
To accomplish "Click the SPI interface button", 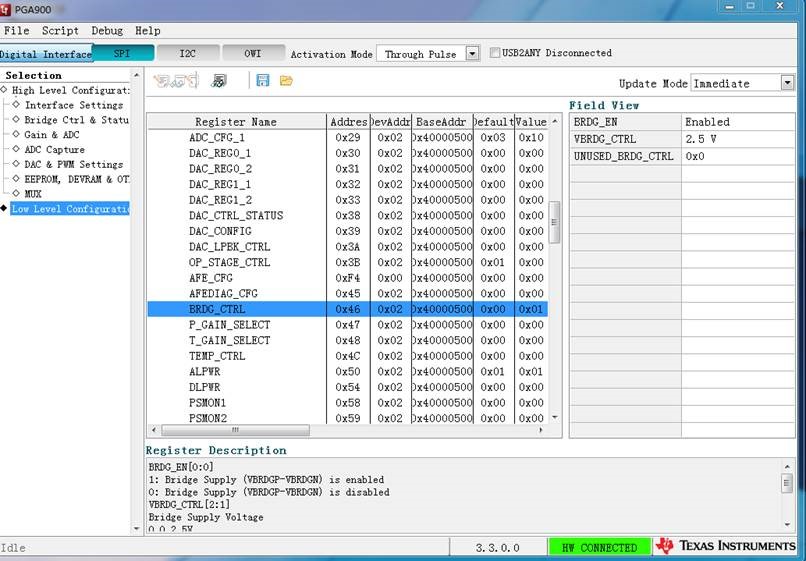I will (123, 53).
